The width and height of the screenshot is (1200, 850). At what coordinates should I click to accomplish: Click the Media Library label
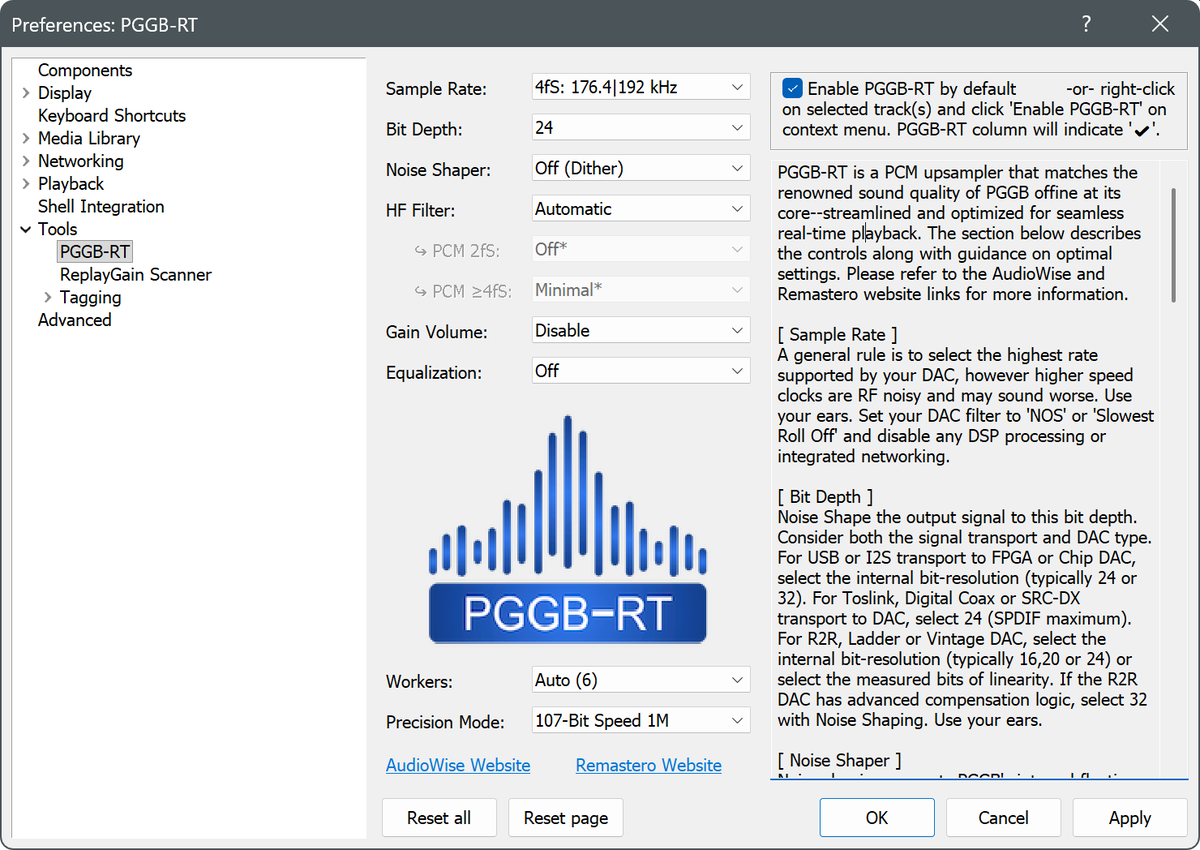(89, 138)
